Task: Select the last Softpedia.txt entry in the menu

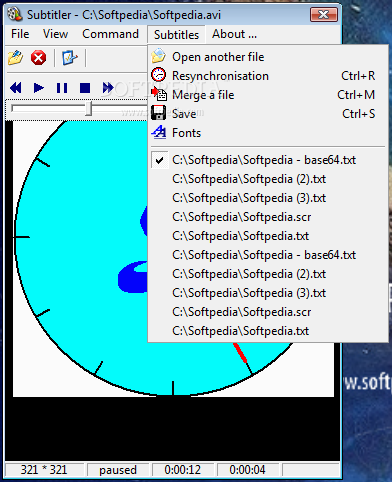Action: tap(268, 331)
